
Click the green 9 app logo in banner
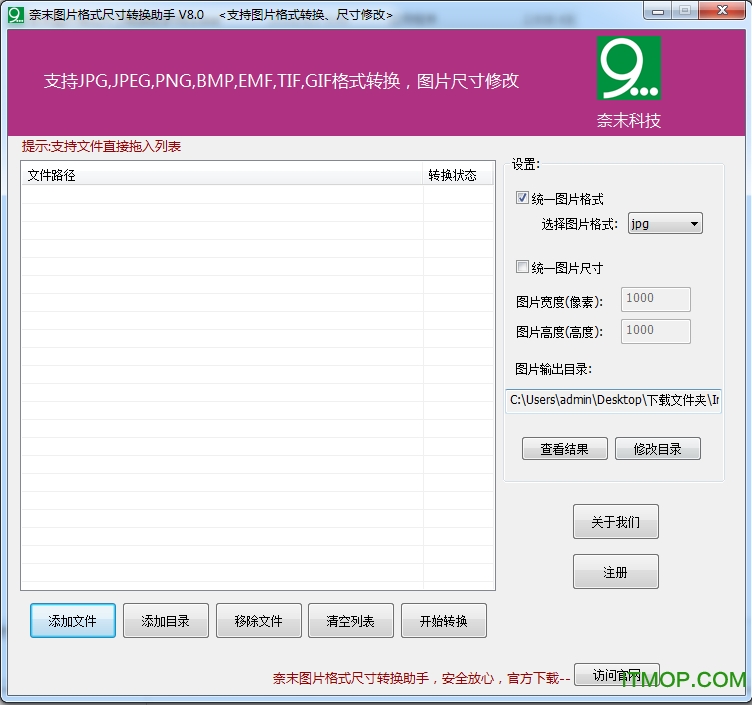(x=629, y=68)
